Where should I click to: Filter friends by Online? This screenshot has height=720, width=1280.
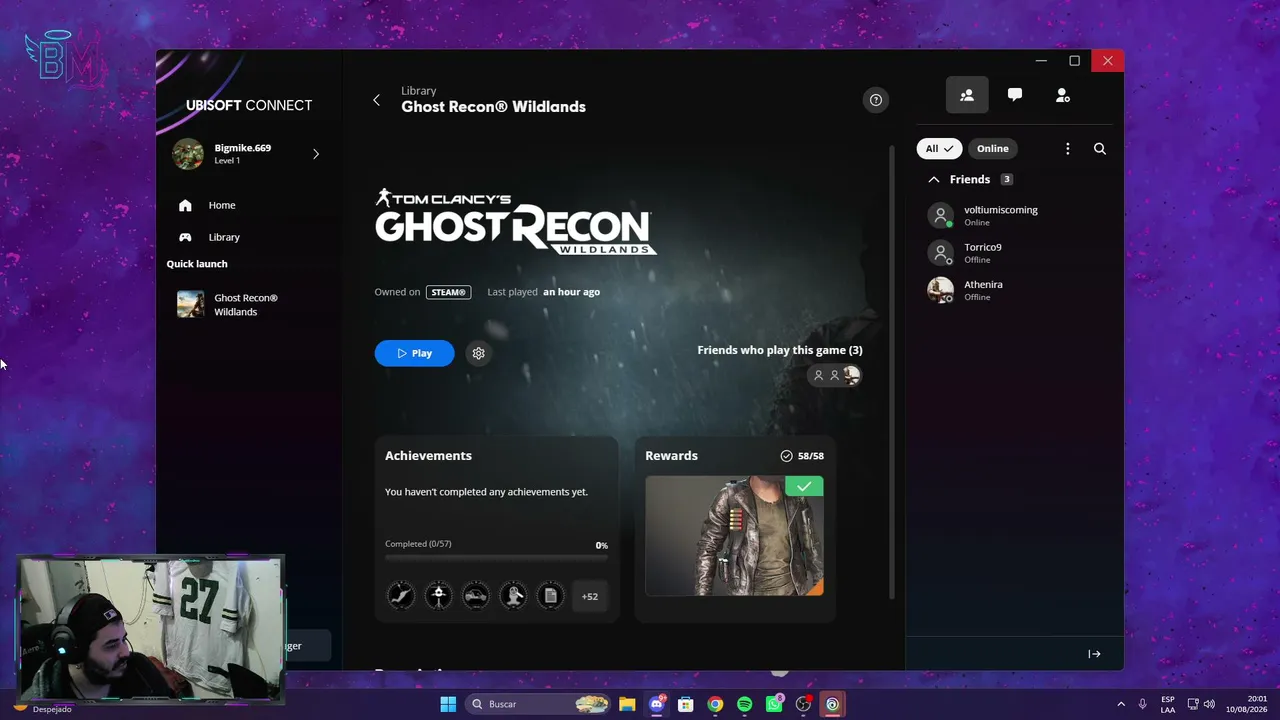(x=993, y=149)
